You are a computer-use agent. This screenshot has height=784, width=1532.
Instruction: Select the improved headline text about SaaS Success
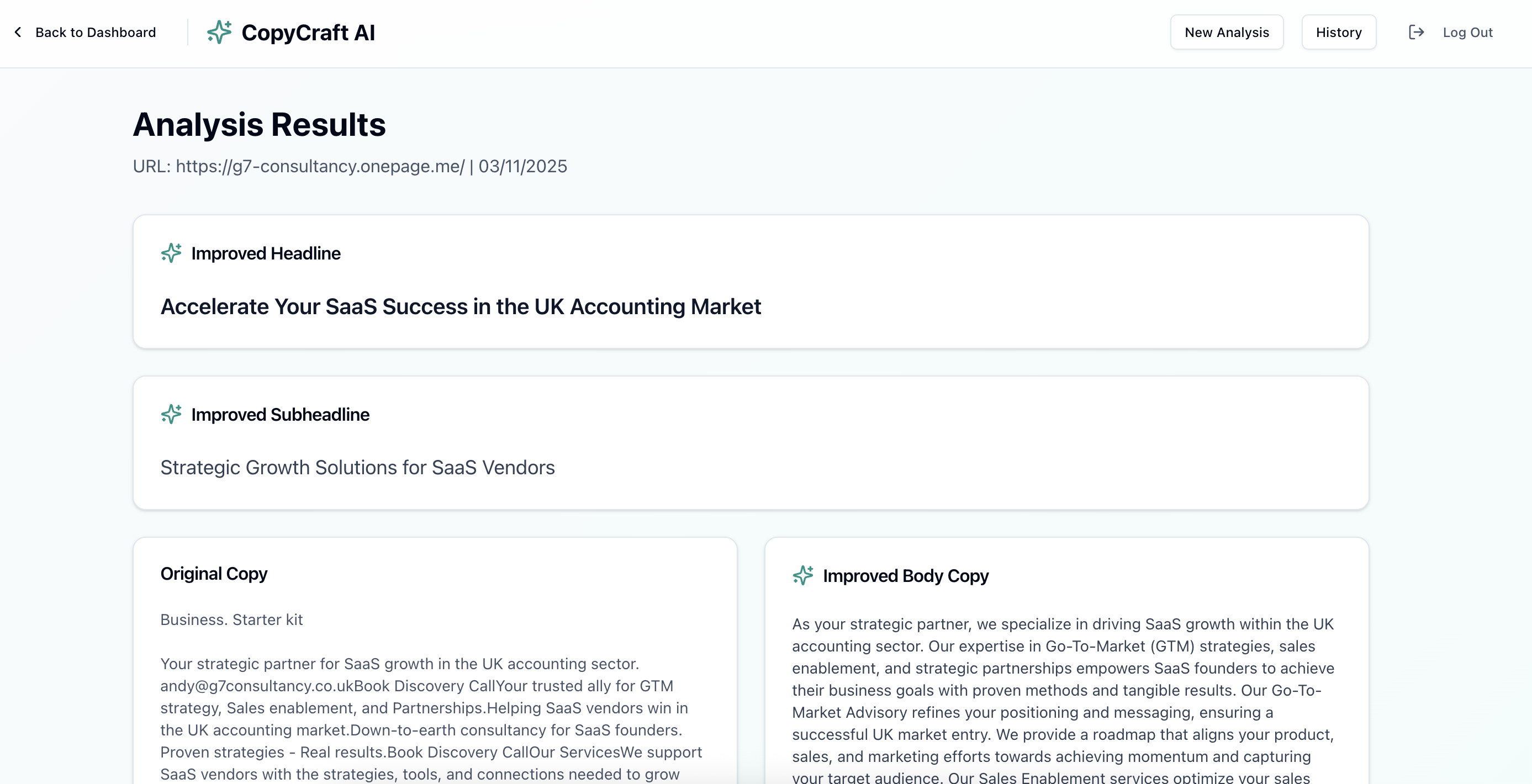coord(460,307)
